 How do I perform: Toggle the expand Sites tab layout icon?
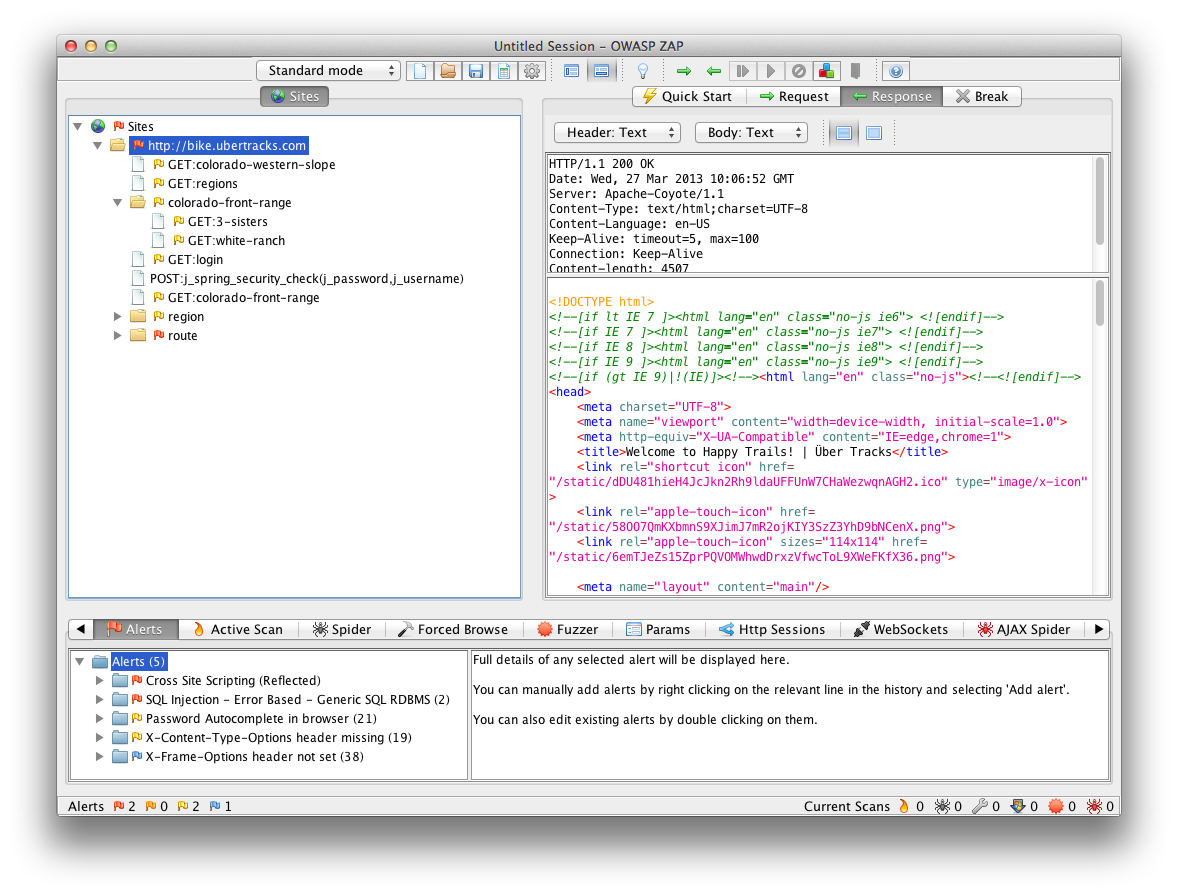coord(572,71)
